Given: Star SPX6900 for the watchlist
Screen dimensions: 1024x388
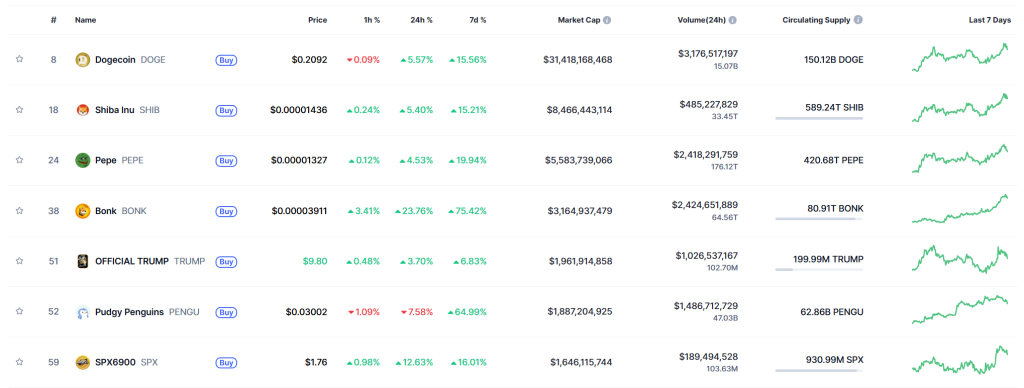Looking at the screenshot, I should click(x=20, y=363).
